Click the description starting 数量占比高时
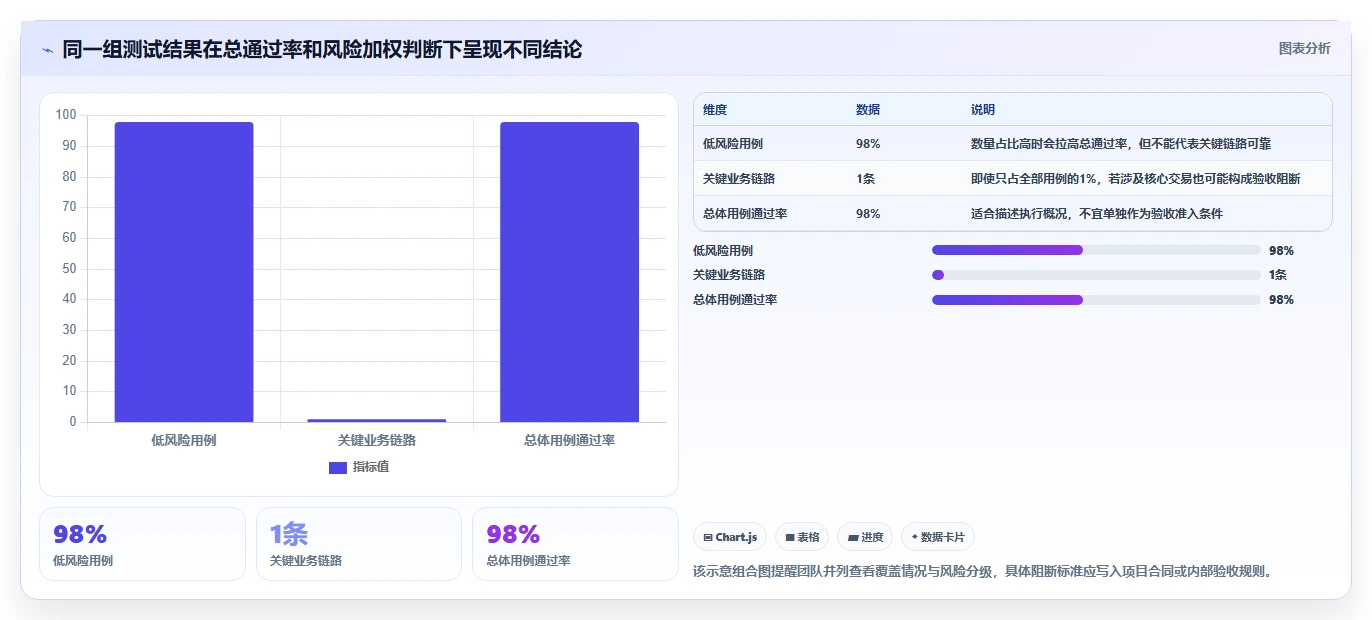 [1121, 144]
